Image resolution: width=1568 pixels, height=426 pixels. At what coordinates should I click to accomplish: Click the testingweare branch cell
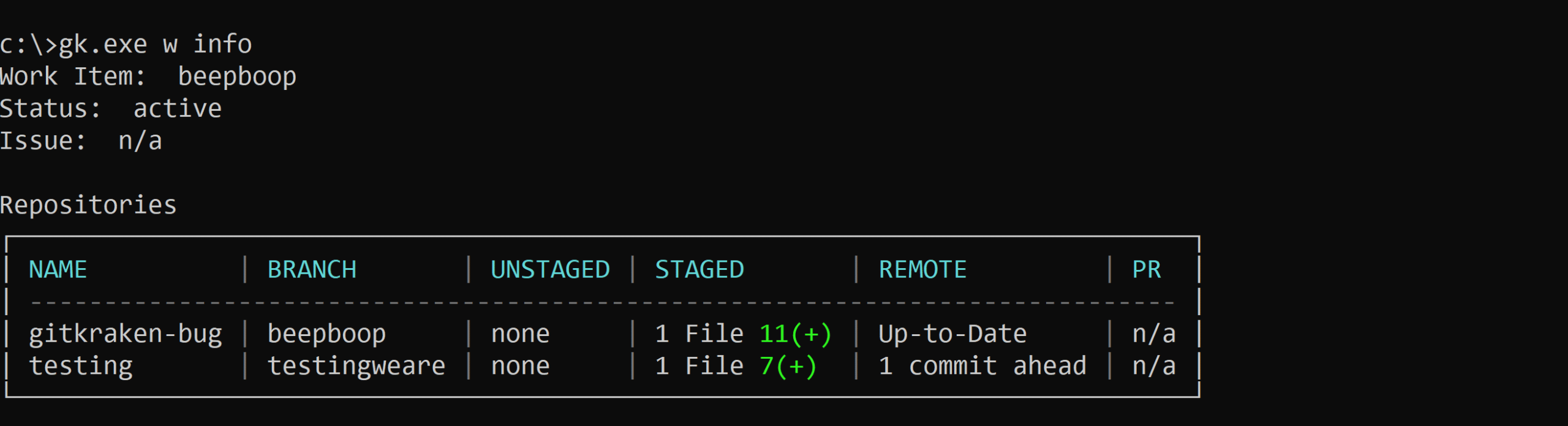356,366
